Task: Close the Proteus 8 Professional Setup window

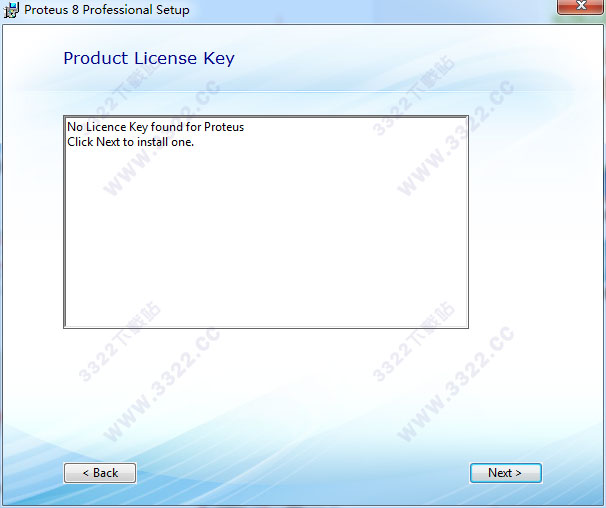Action: coord(580,6)
